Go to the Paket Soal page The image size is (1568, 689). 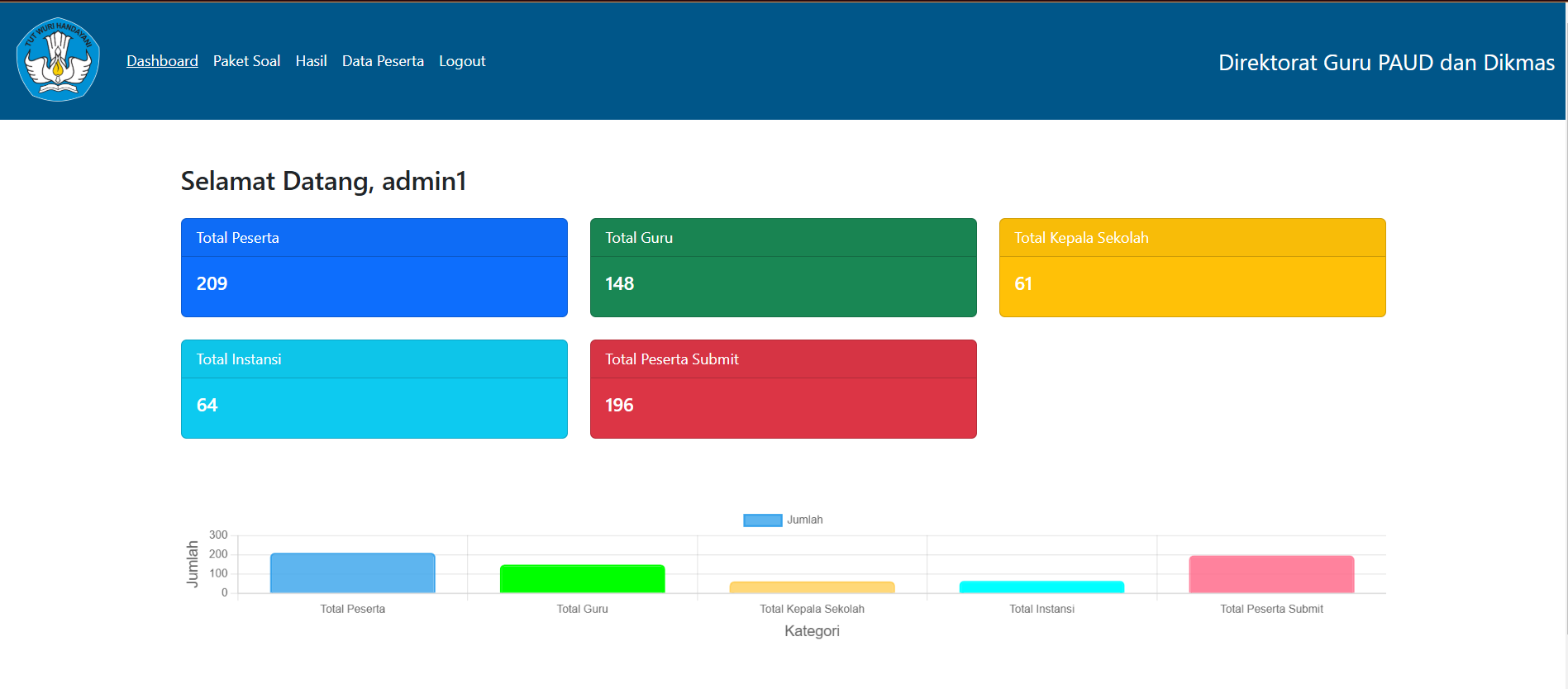pos(246,61)
